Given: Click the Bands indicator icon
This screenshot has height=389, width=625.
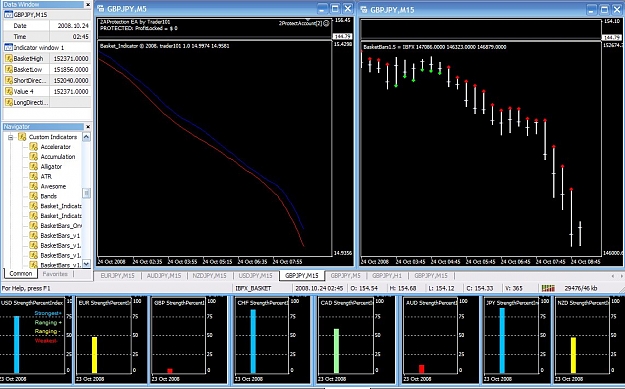Looking at the screenshot, I should (33, 196).
